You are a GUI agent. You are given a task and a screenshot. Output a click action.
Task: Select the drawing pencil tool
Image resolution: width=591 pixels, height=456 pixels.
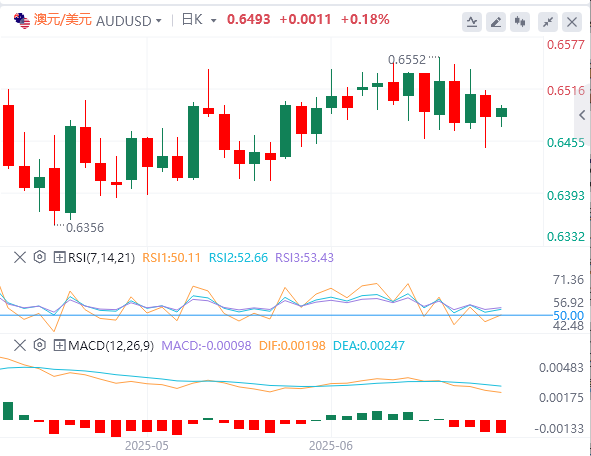pyautogui.click(x=496, y=22)
